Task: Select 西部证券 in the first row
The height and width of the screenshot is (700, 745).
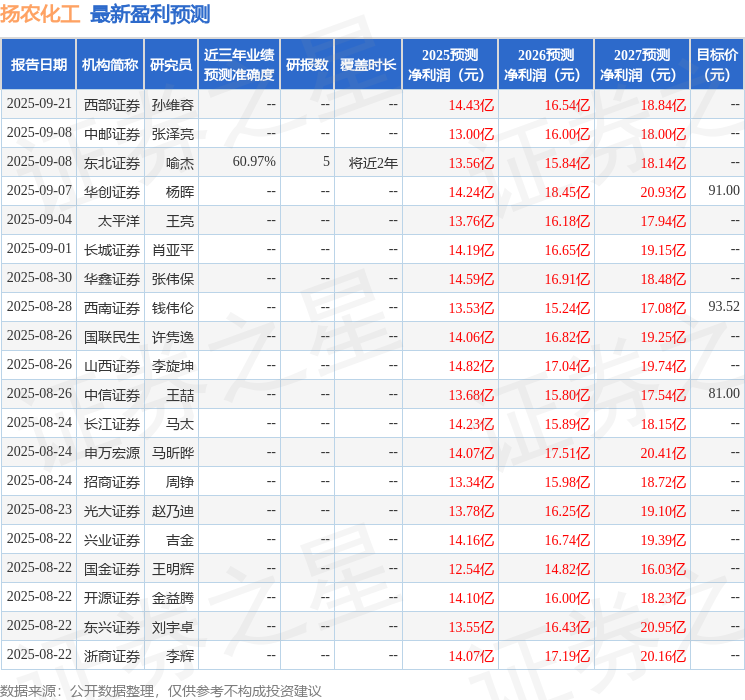Action: [112, 105]
